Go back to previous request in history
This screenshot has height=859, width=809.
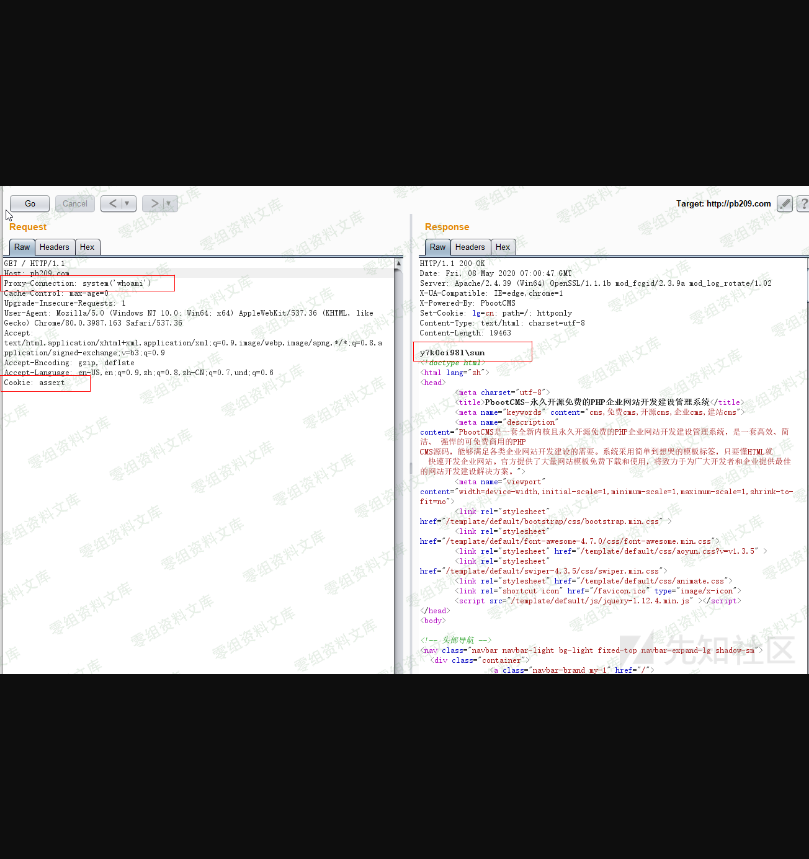pos(112,203)
